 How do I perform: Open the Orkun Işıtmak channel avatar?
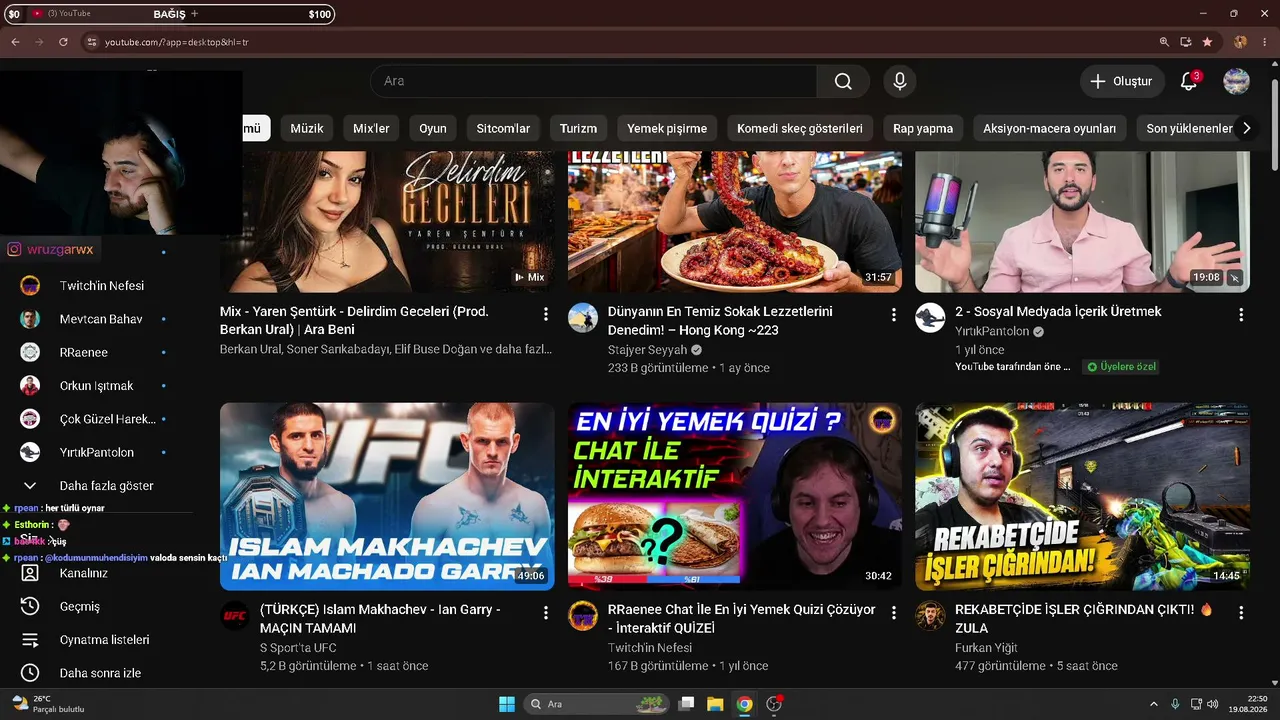point(30,386)
